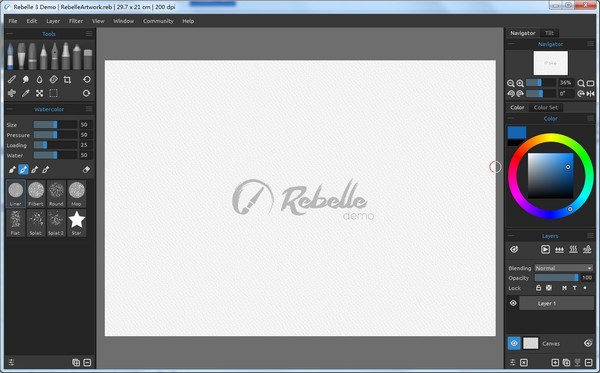Toggle lock transparency checker icon
This screenshot has height=373, width=600.
click(549, 288)
